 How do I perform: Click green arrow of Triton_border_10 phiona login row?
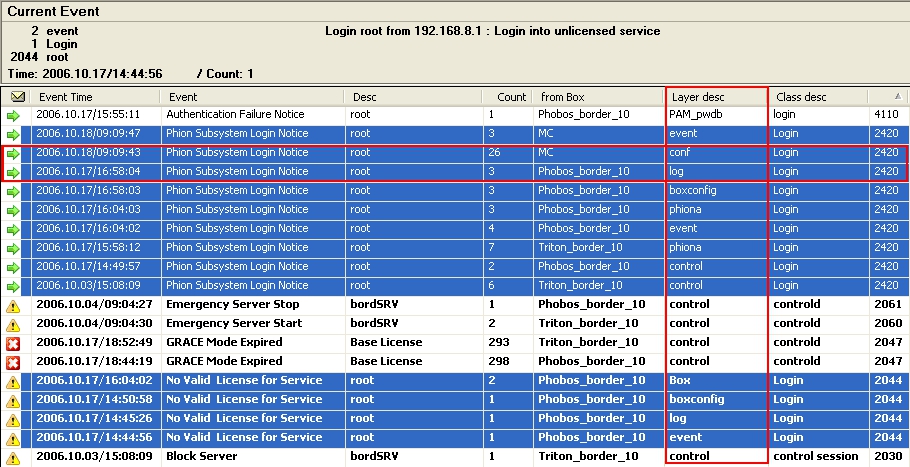tap(14, 248)
